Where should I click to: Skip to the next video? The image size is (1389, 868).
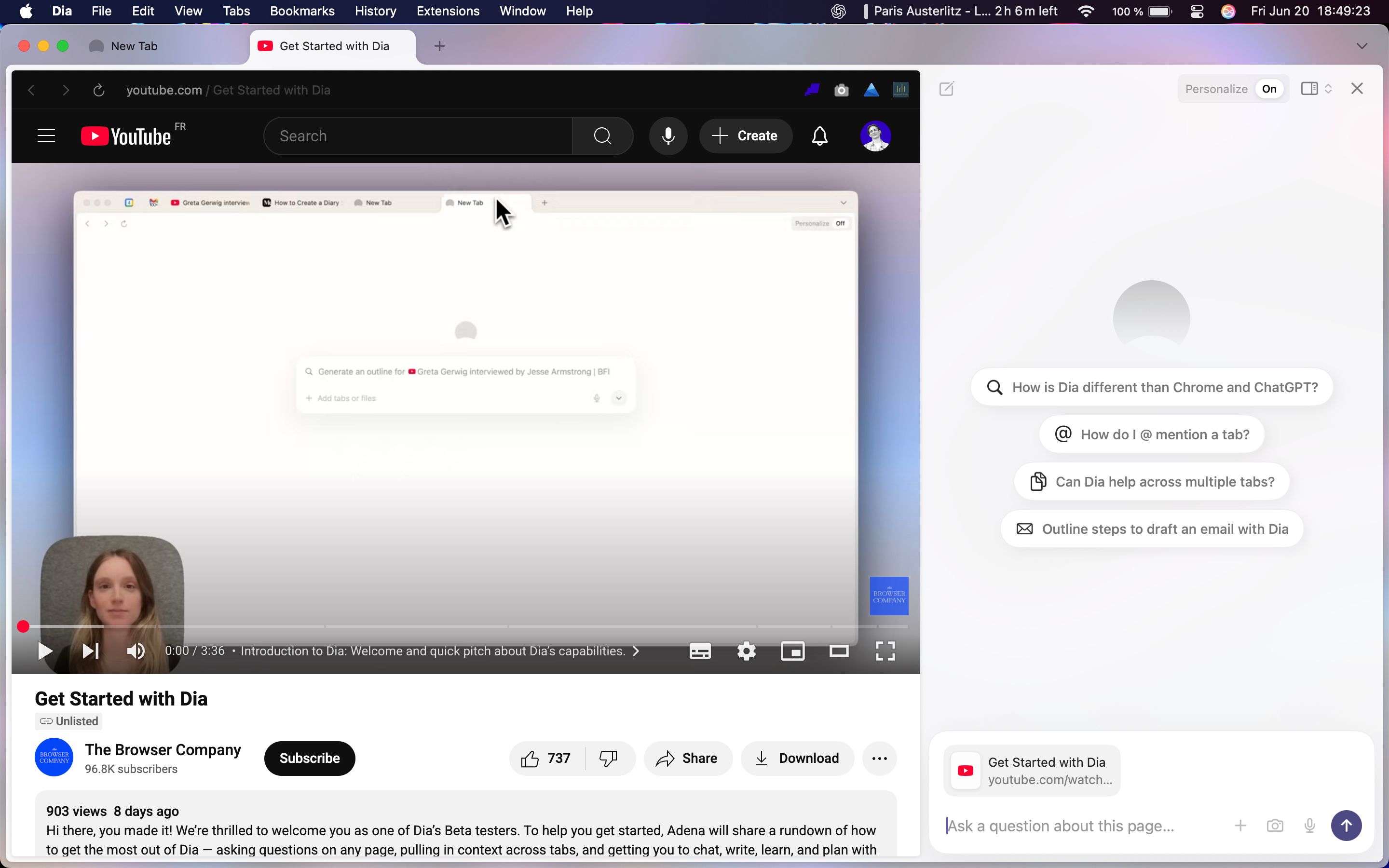[91, 651]
